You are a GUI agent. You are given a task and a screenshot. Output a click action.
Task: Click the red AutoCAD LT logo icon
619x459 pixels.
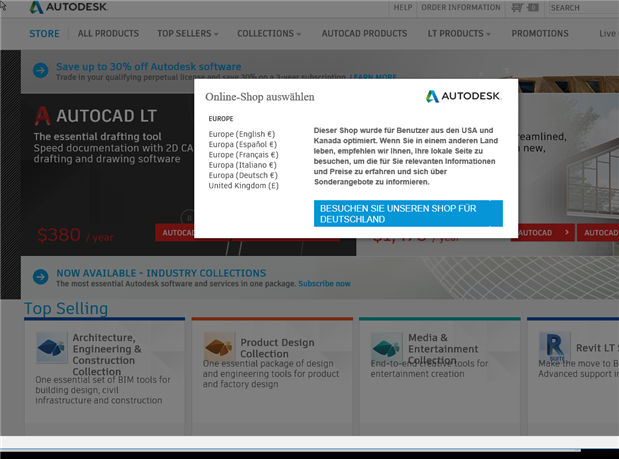tap(43, 116)
